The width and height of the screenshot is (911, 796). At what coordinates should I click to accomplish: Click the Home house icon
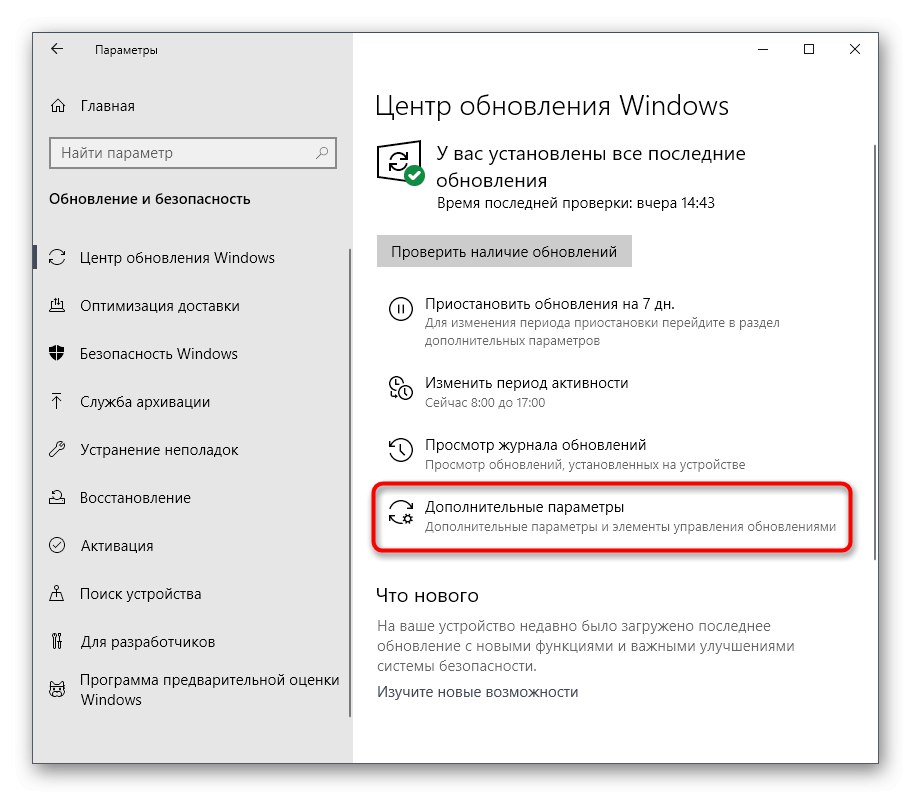click(x=57, y=105)
